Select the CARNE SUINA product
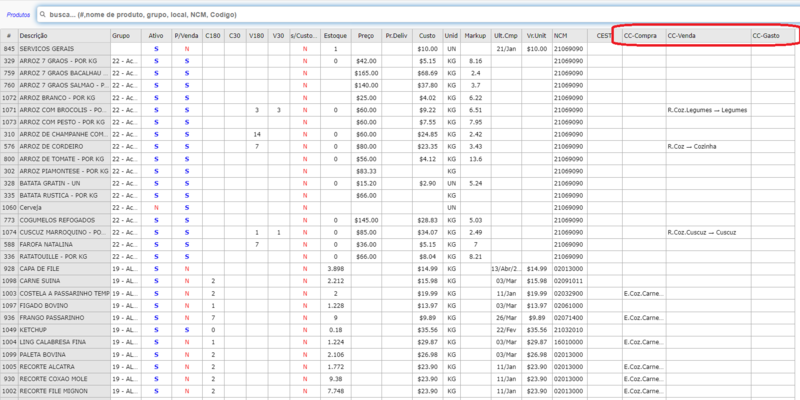The image size is (800, 400). coord(64,281)
